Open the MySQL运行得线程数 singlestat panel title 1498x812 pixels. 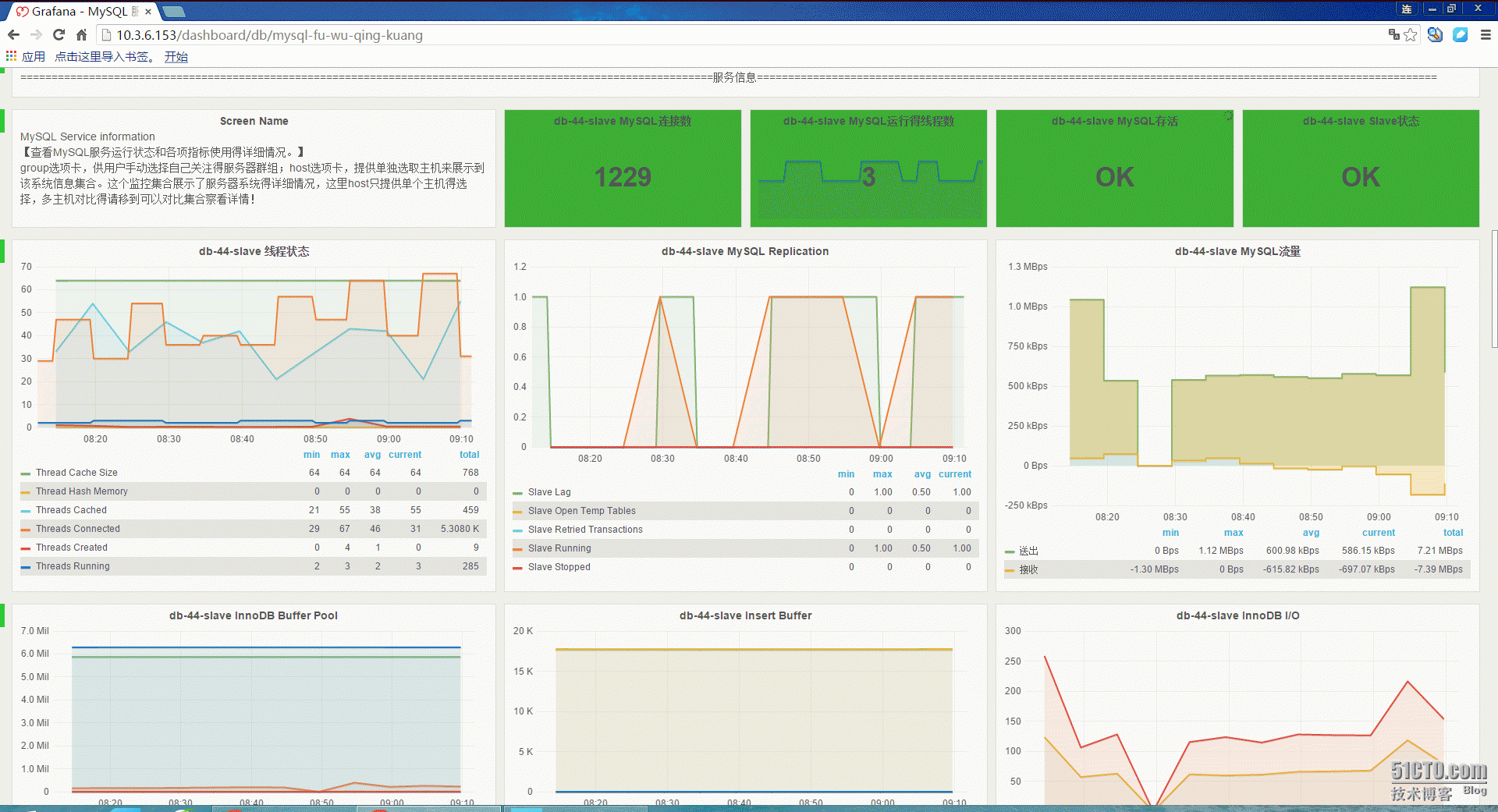868,121
